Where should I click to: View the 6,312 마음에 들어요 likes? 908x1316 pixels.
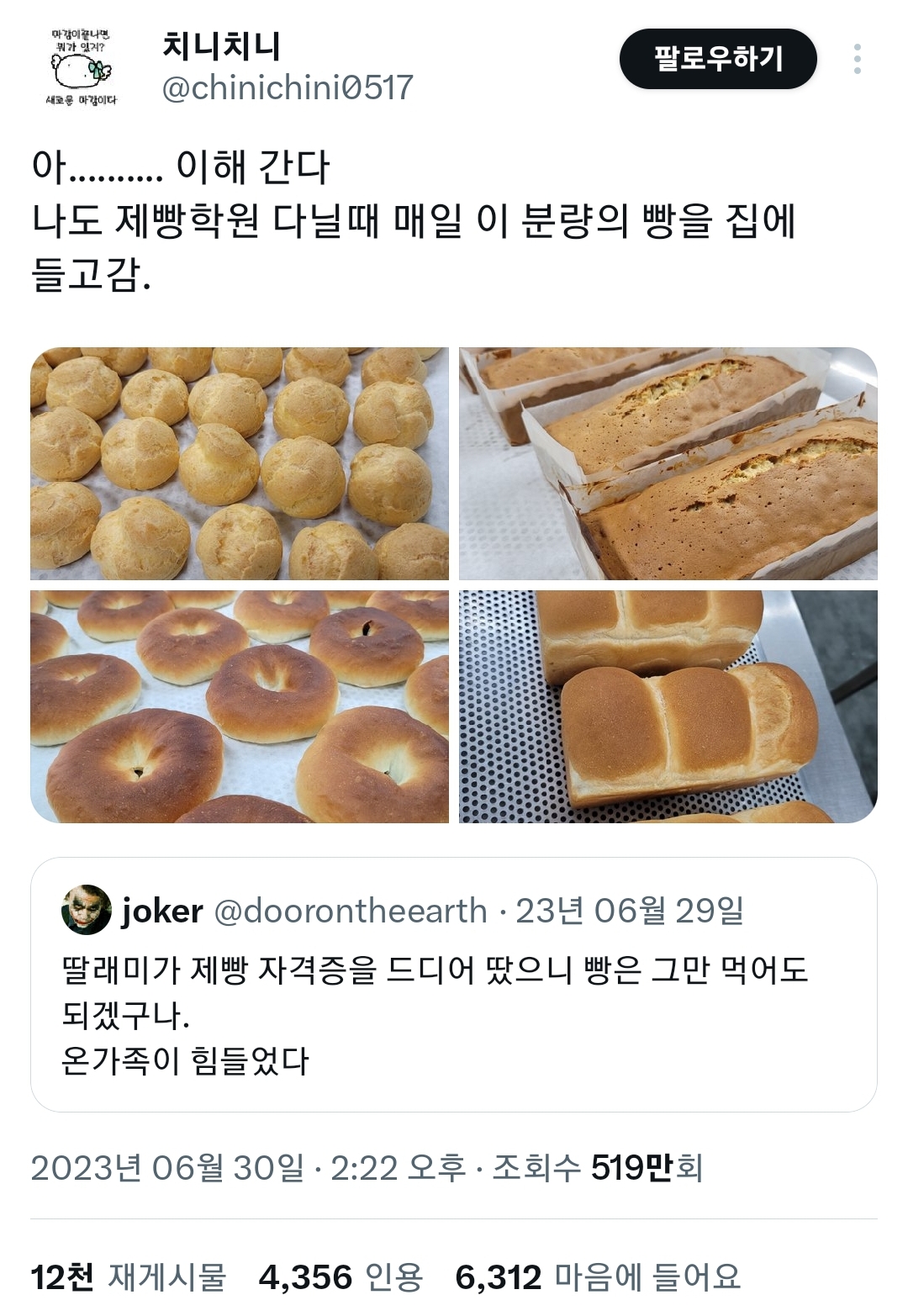[x=598, y=1277]
